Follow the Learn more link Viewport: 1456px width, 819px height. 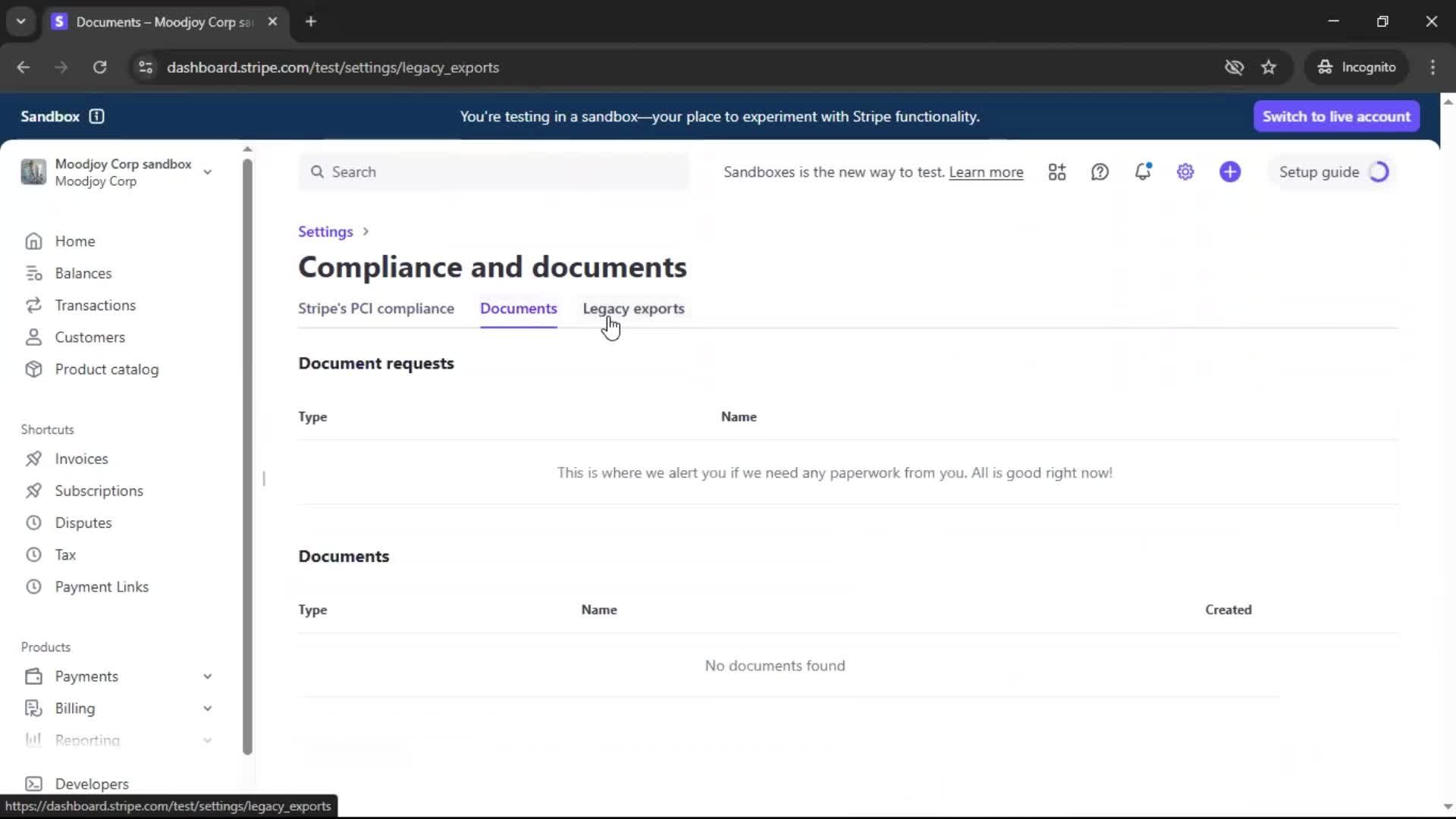(x=986, y=172)
